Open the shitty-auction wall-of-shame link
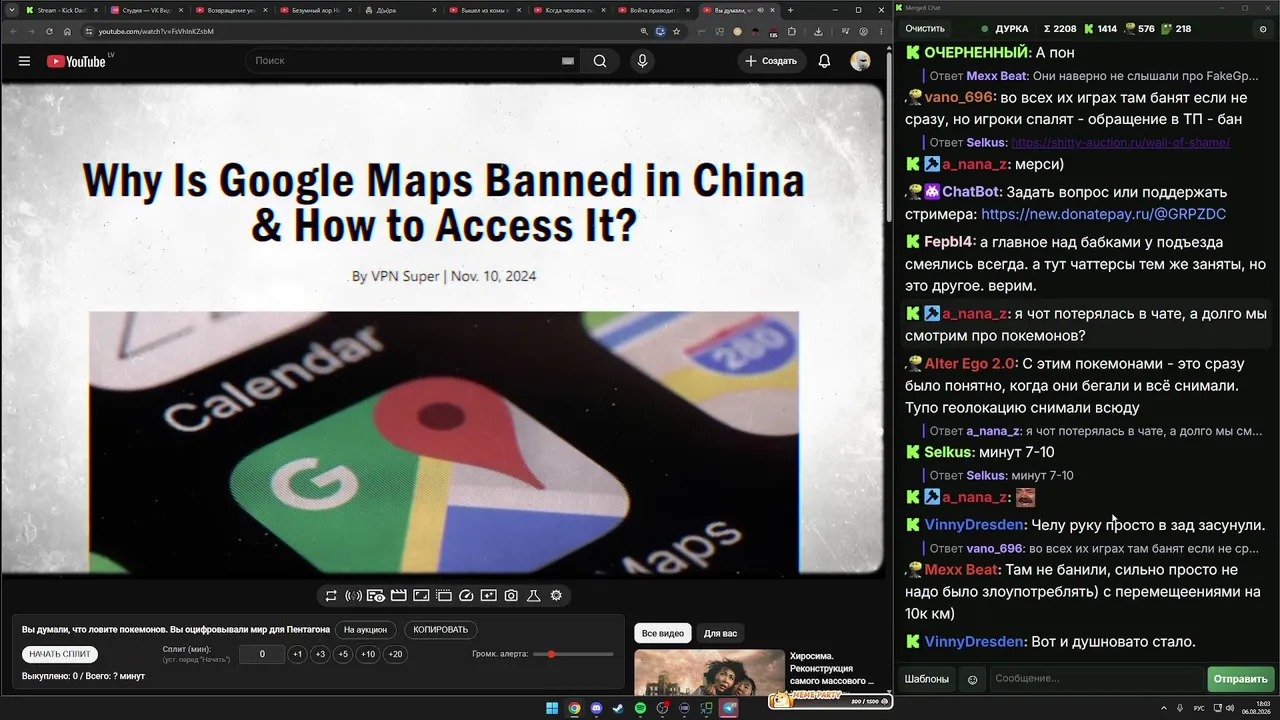 click(1121, 142)
